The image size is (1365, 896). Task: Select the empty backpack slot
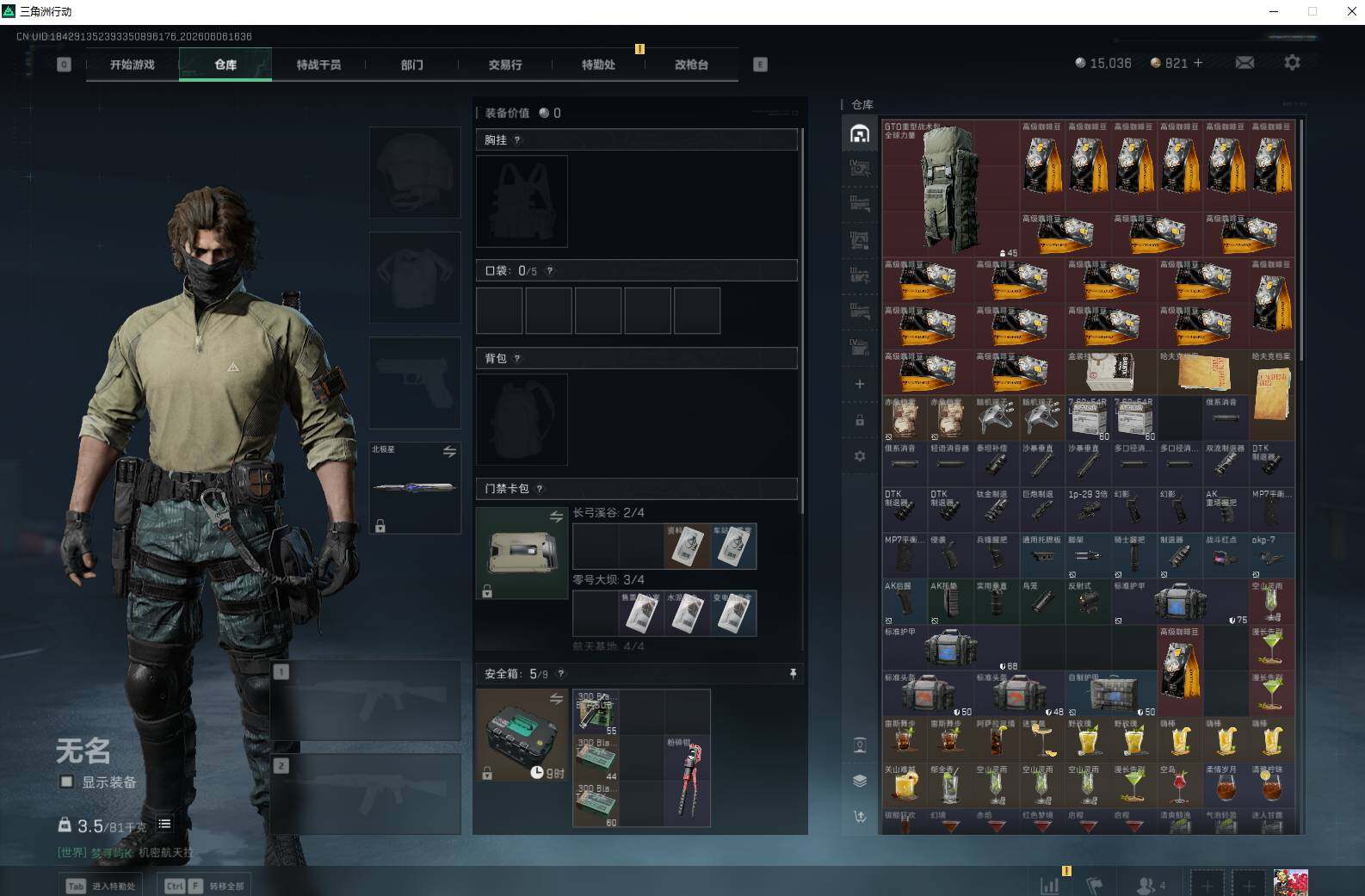click(522, 420)
